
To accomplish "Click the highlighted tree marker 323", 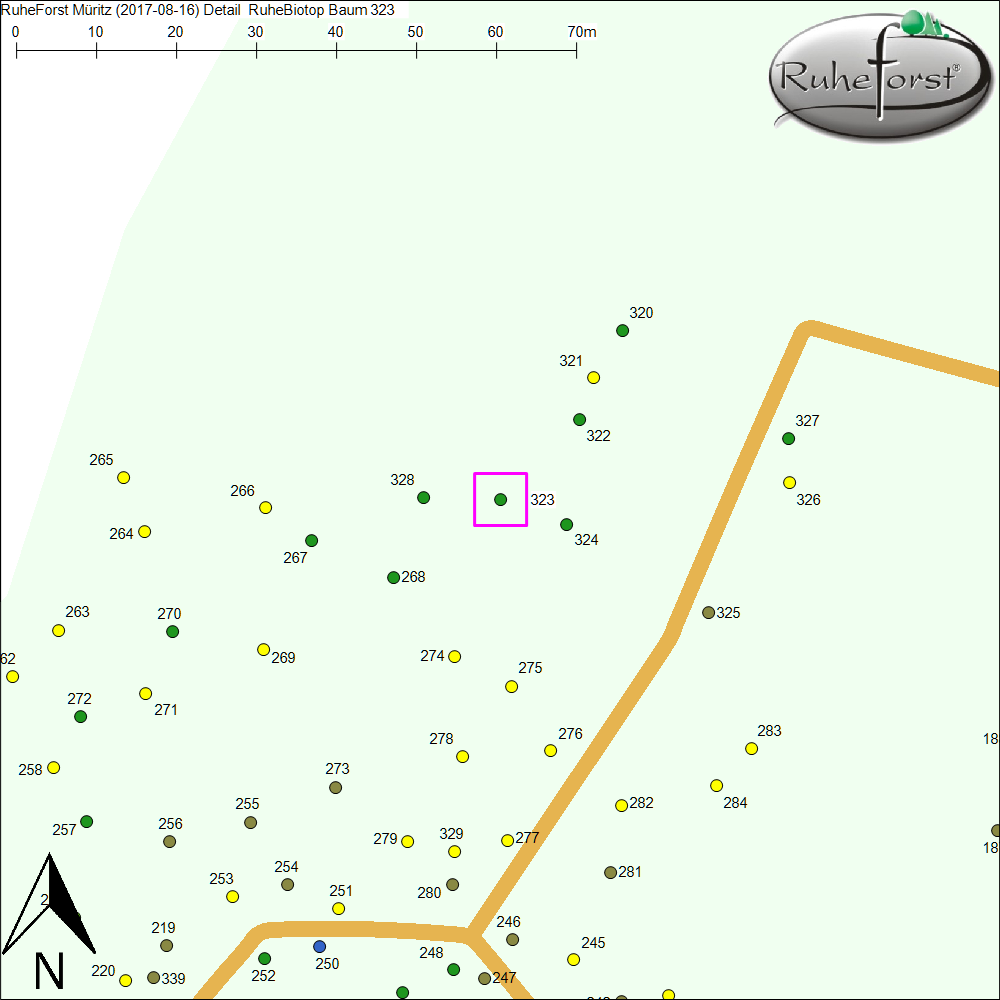I will [501, 499].
